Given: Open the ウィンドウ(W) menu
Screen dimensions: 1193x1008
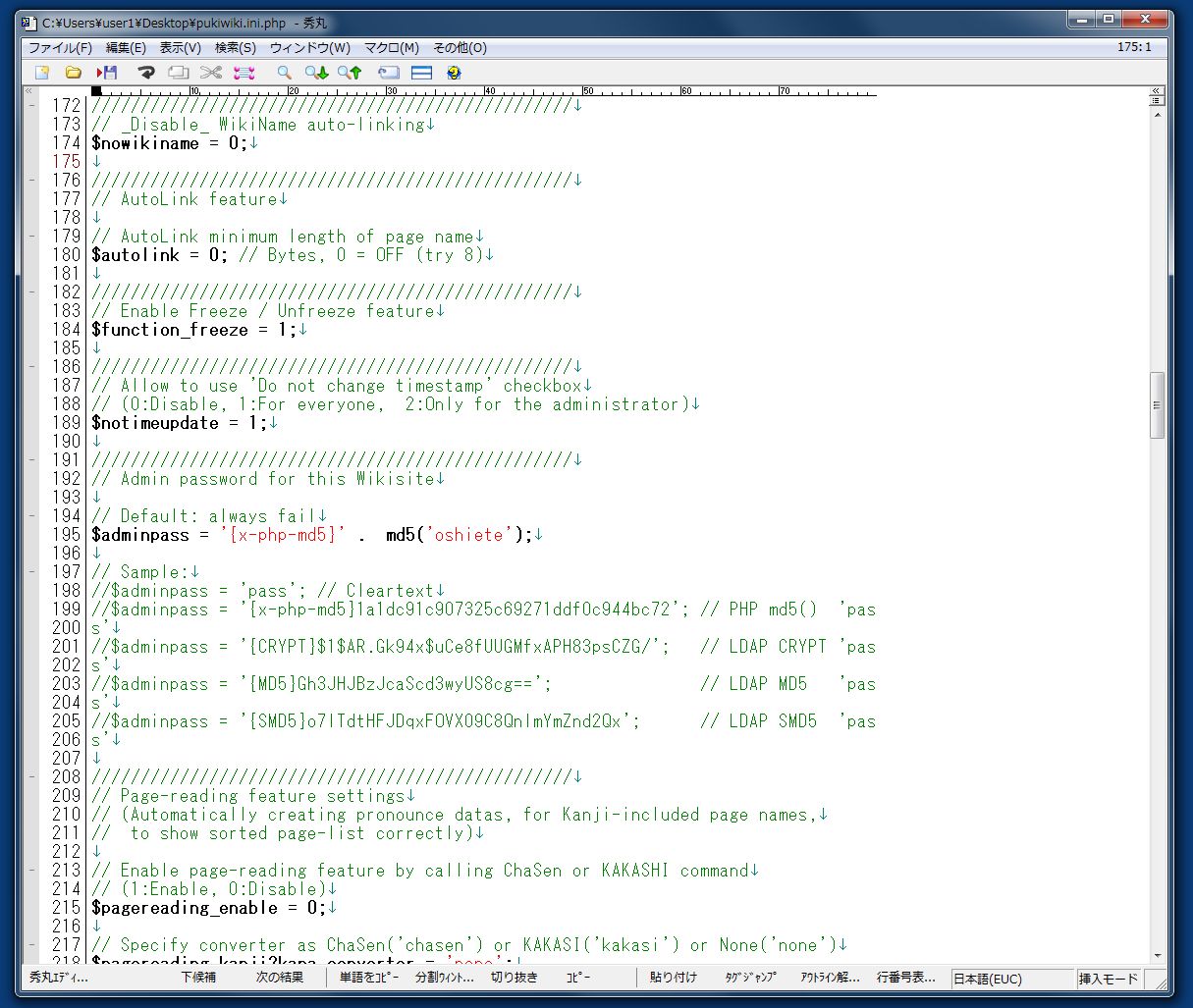Looking at the screenshot, I should click(x=310, y=47).
